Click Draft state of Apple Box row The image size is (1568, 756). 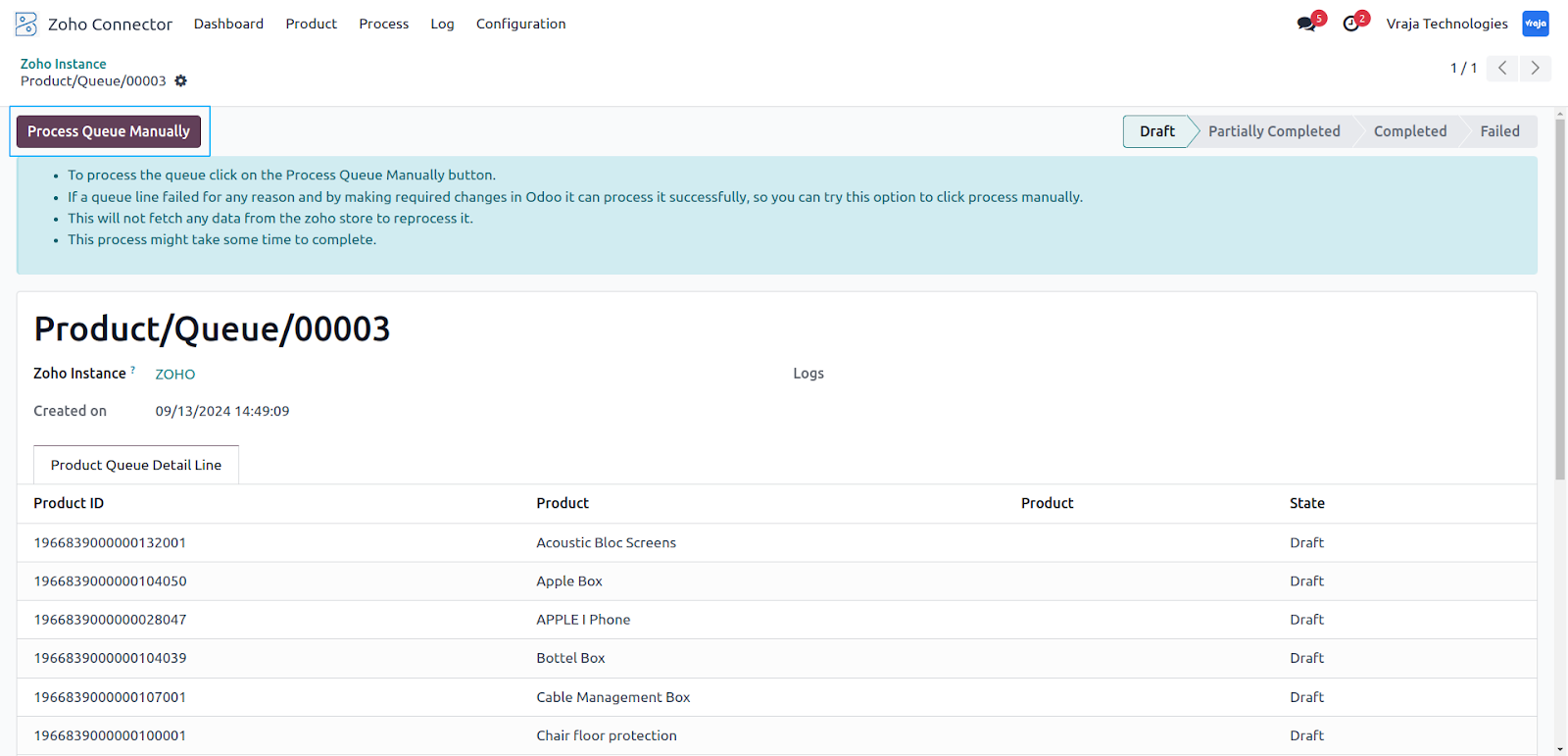[x=1306, y=581]
